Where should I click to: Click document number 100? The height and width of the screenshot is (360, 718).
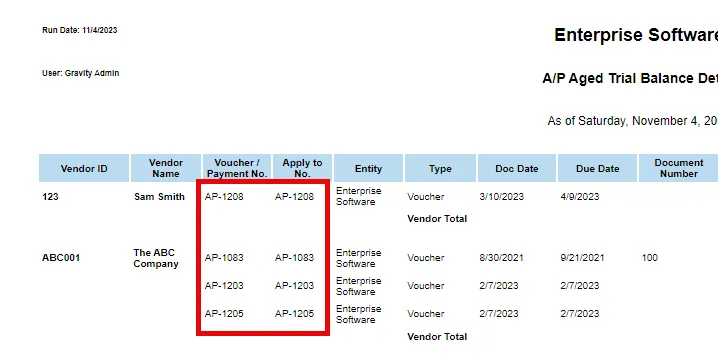pos(650,257)
